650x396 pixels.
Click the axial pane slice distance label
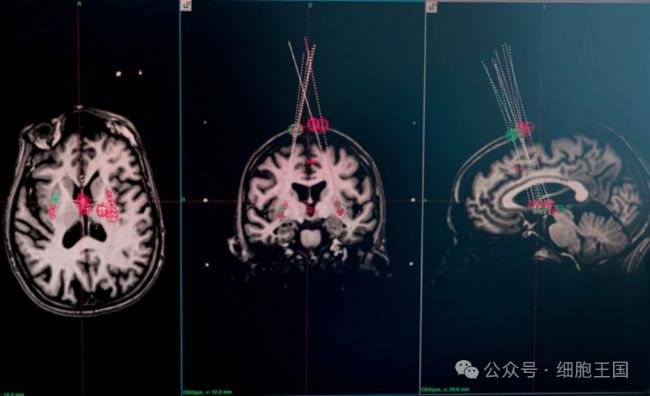[x=12, y=394]
